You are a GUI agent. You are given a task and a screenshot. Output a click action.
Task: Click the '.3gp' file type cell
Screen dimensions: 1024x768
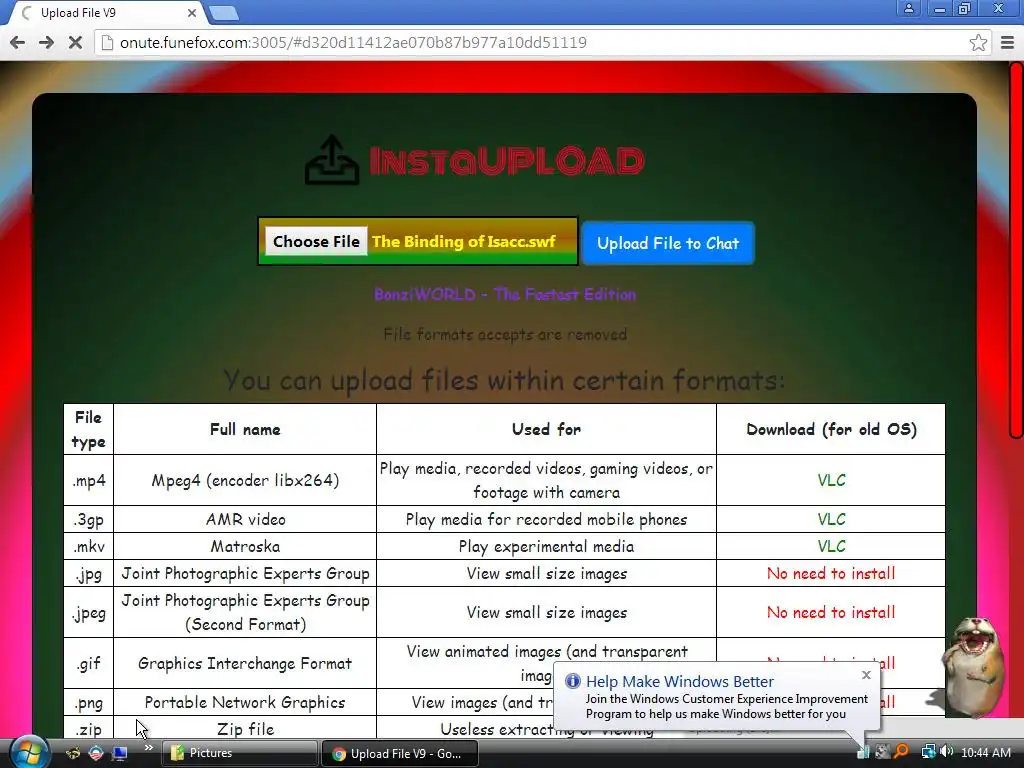(x=89, y=520)
